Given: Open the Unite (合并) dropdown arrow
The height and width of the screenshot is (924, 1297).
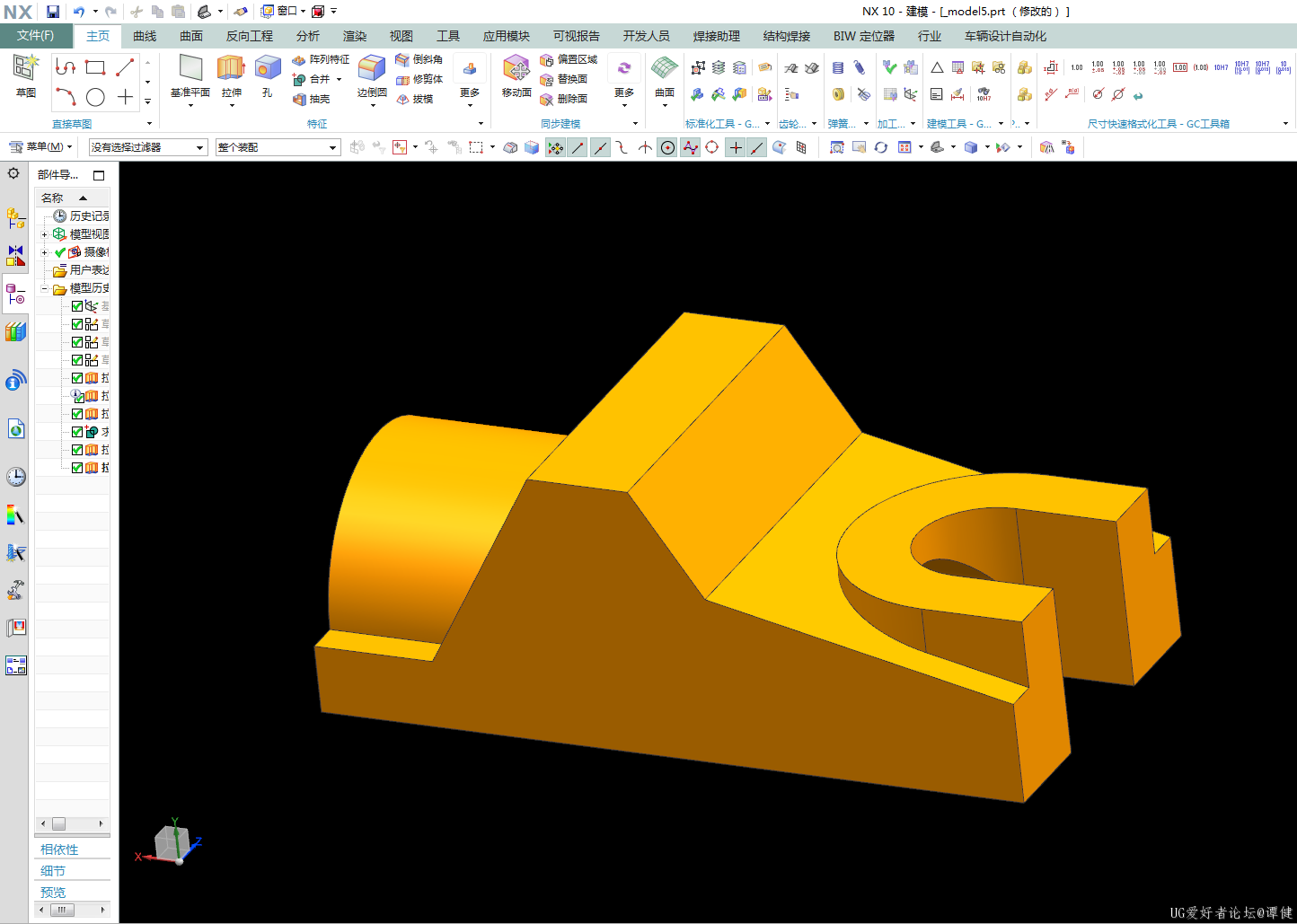Looking at the screenshot, I should [340, 79].
